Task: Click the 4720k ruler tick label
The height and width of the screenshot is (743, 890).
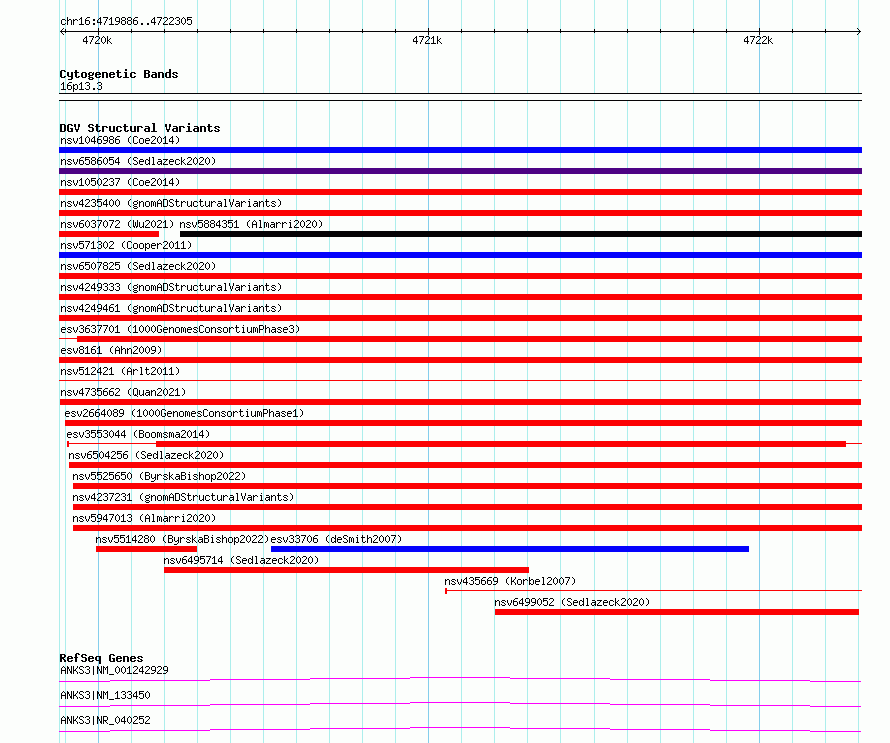Action: tap(97, 40)
